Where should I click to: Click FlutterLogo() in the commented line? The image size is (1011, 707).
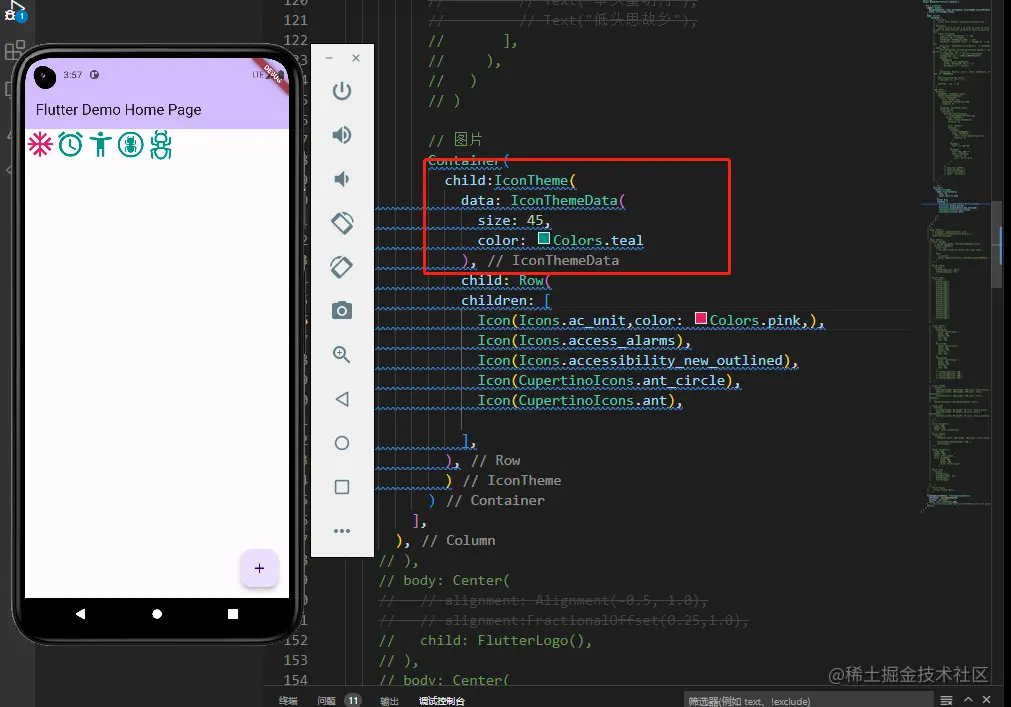click(530, 640)
